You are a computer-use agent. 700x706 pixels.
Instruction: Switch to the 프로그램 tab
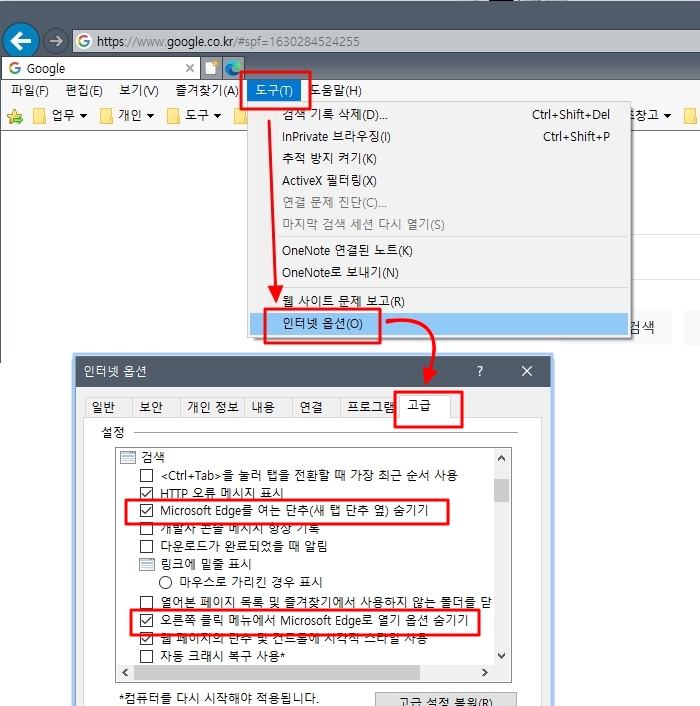tap(368, 407)
